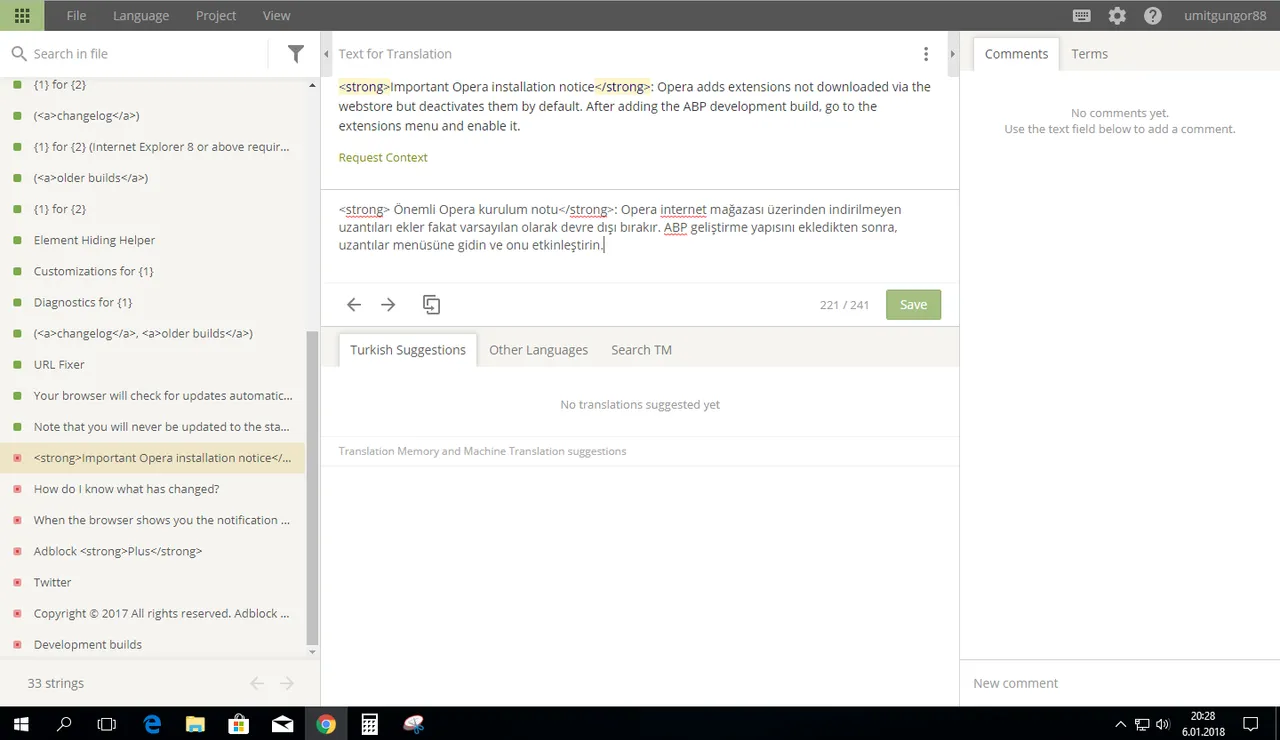
Task: Select the Other Languages tab
Action: coord(538,350)
